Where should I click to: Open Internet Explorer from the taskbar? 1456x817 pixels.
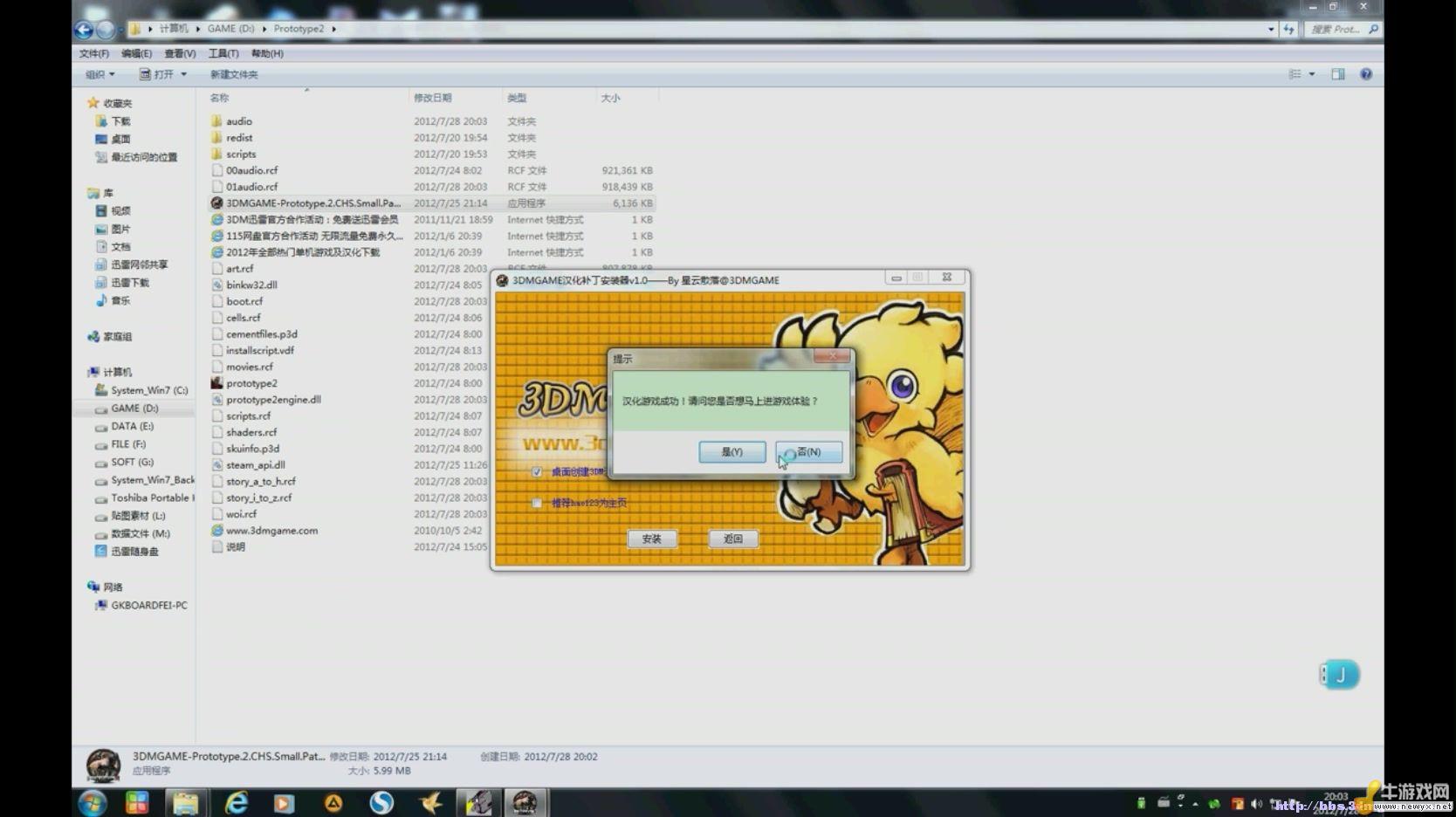pos(236,803)
